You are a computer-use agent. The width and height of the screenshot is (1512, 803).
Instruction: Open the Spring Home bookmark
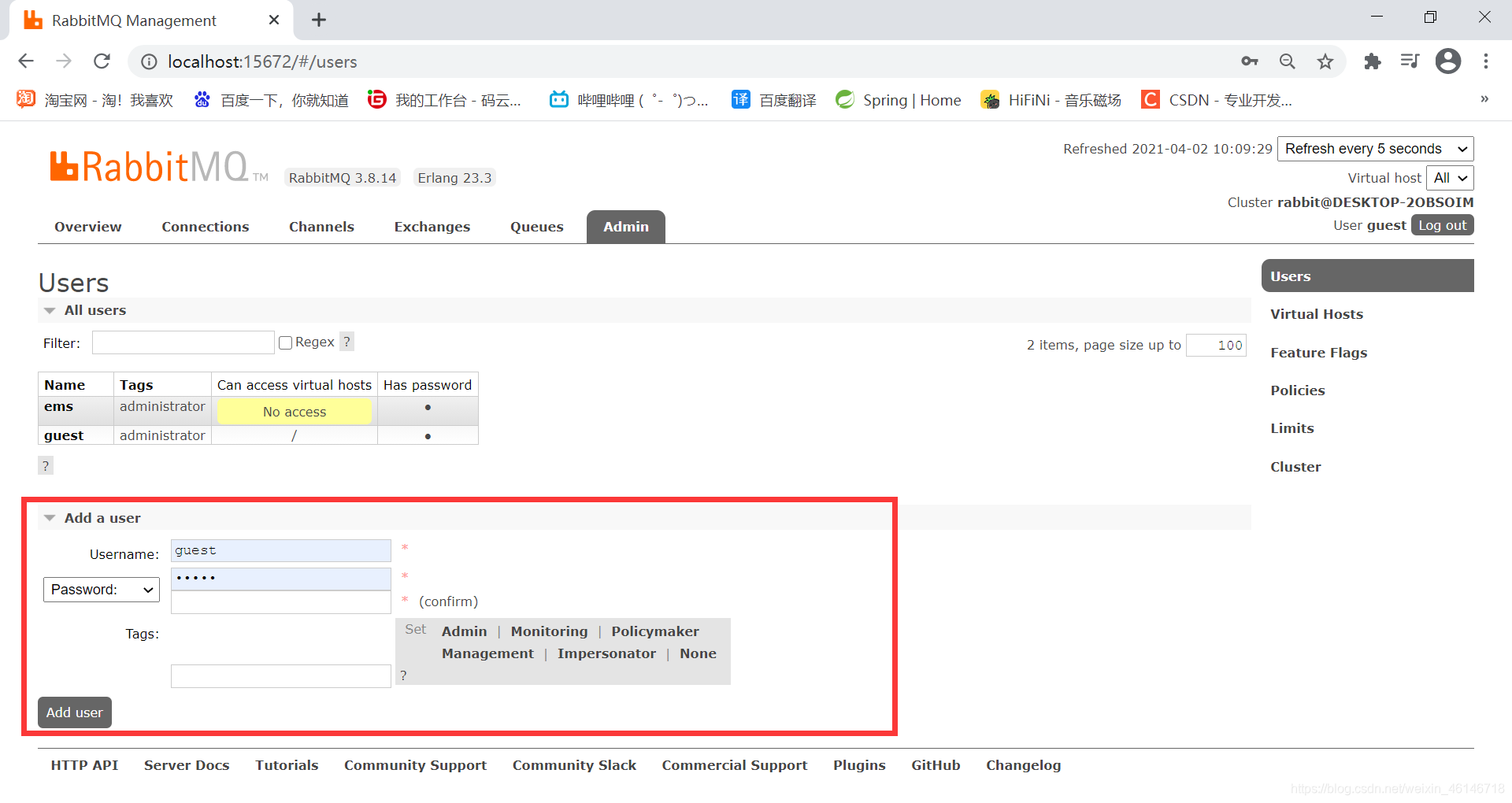click(x=899, y=100)
